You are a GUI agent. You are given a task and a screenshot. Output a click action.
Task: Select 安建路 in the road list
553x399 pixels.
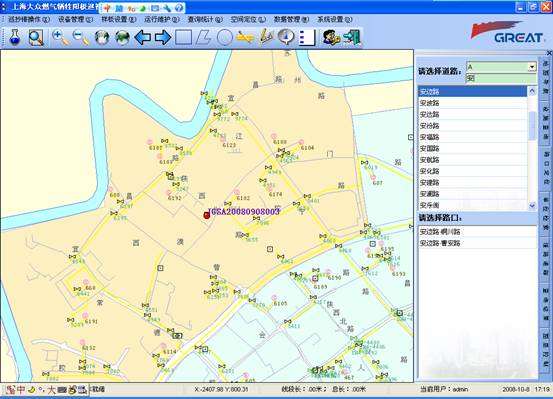[473, 182]
